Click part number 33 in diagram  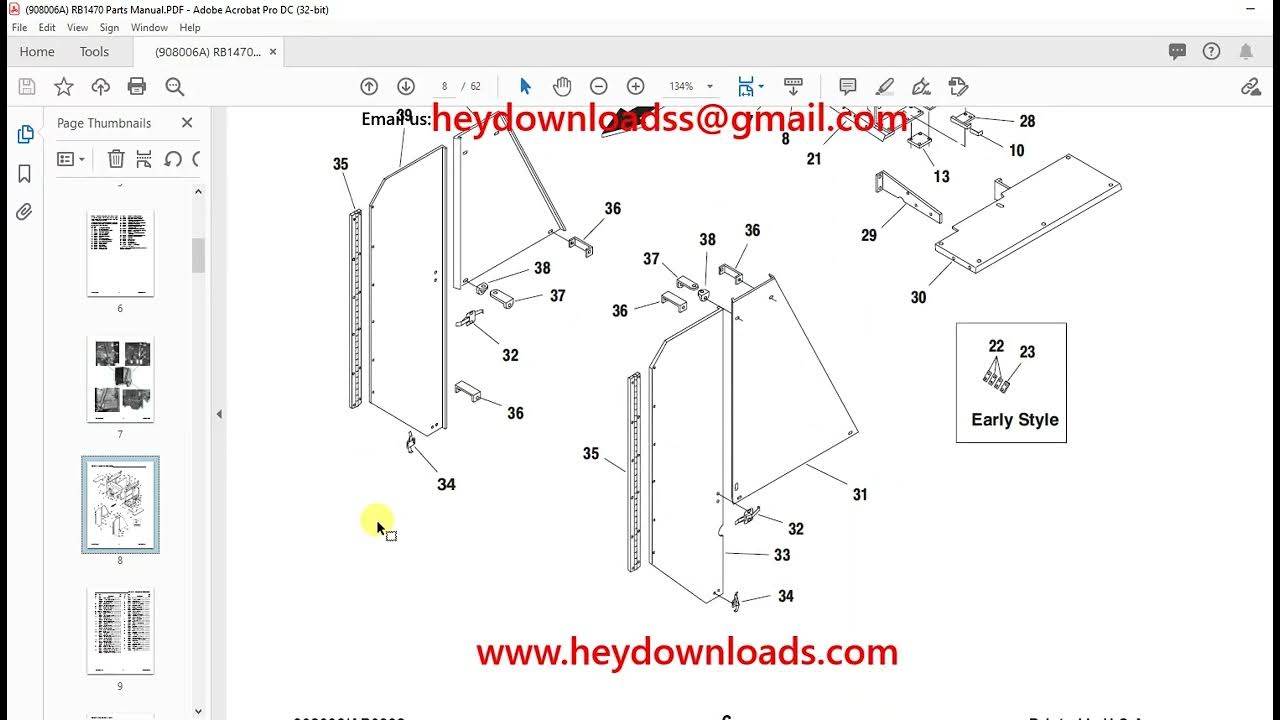(782, 555)
